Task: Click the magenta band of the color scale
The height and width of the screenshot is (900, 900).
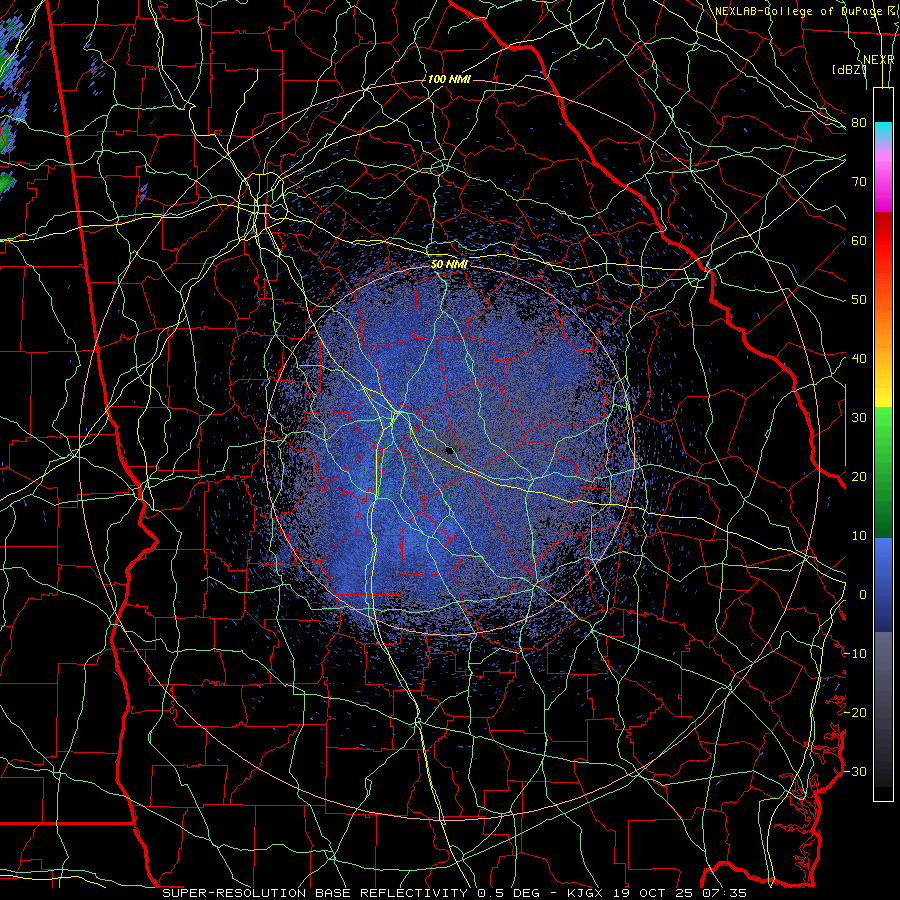Action: (883, 184)
